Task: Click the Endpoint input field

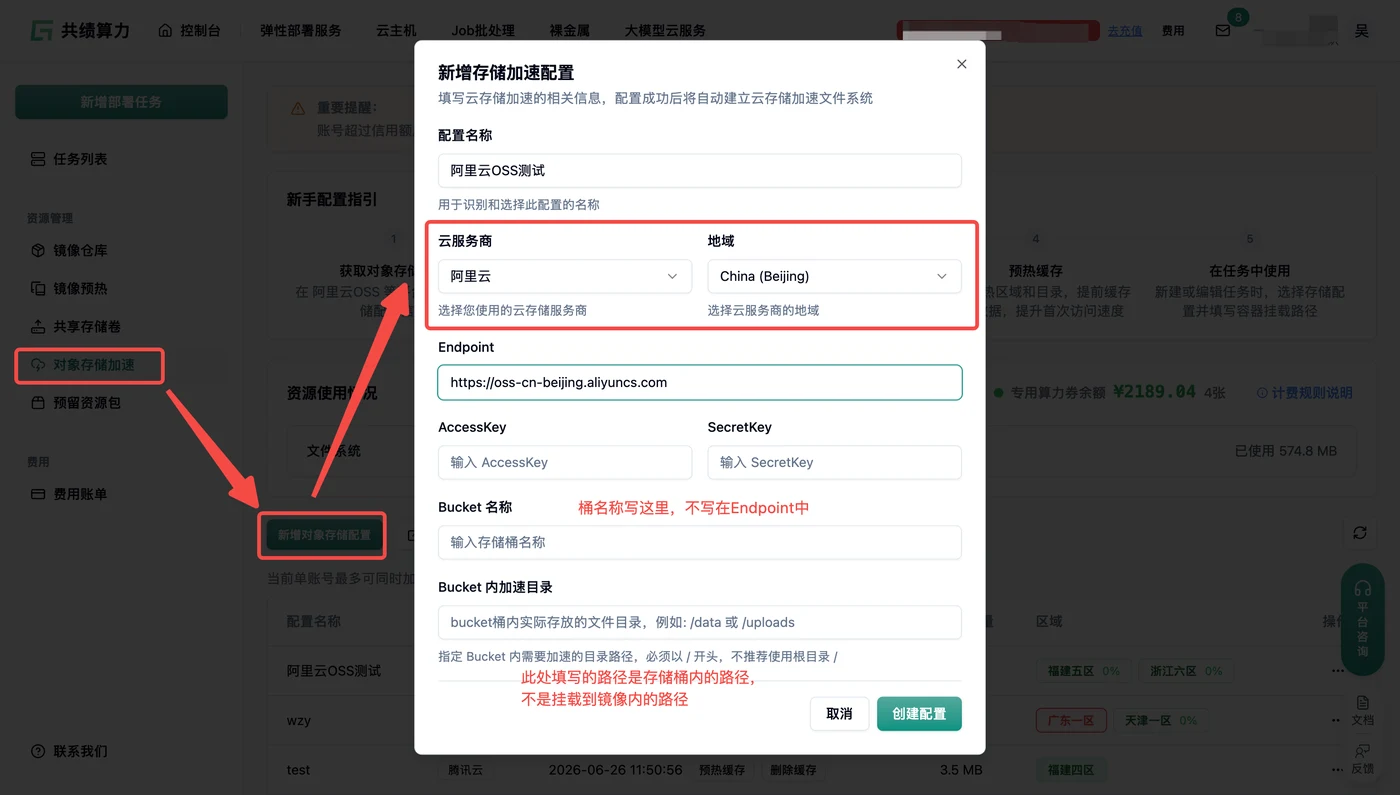Action: point(699,382)
